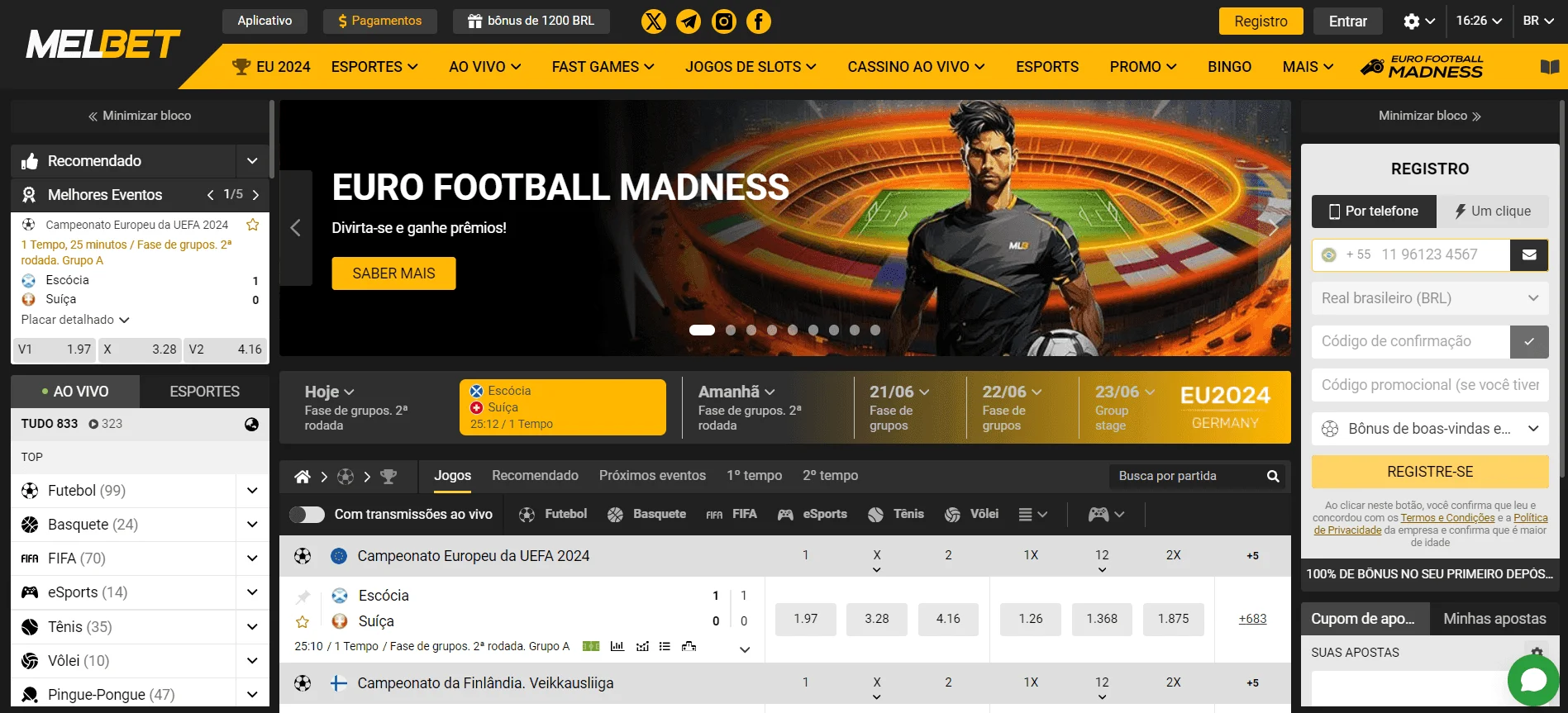
Task: Click the MELBET logo
Action: pyautogui.click(x=103, y=45)
